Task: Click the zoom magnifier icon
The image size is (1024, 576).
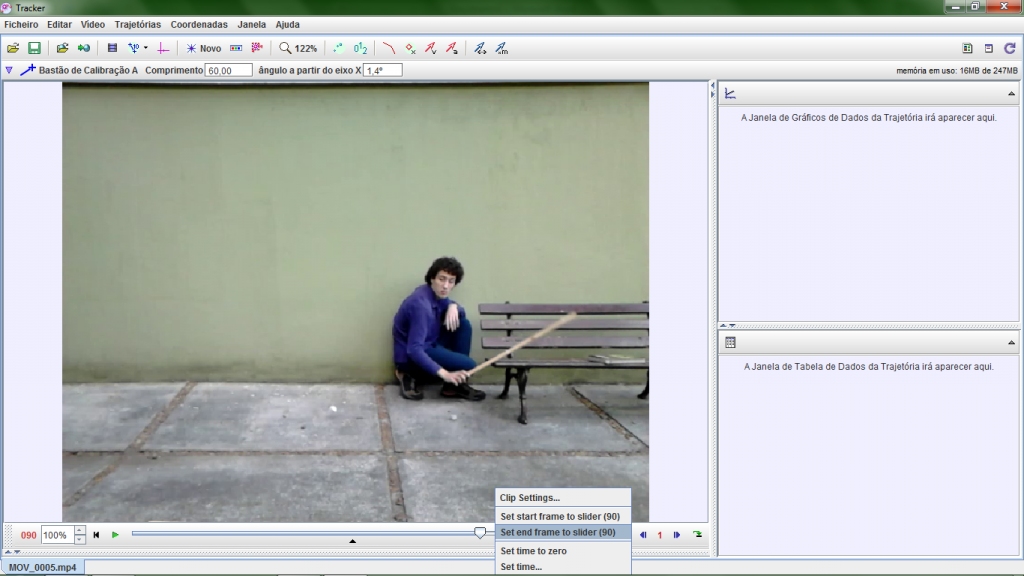Action: (285, 48)
